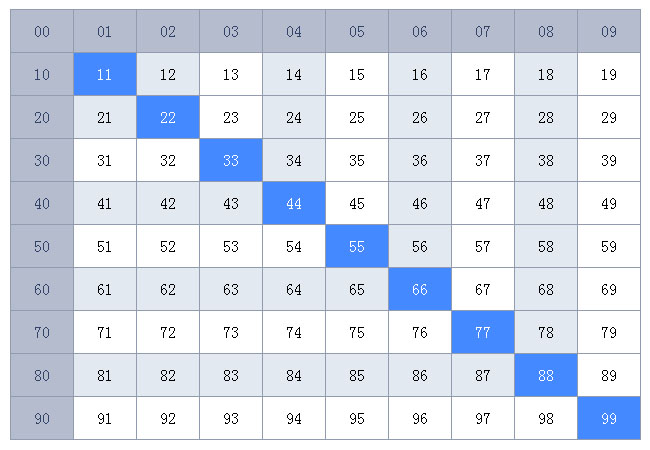Select the blue cell 66
Image resolution: width=650 pixels, height=450 pixels.
pyautogui.click(x=420, y=290)
